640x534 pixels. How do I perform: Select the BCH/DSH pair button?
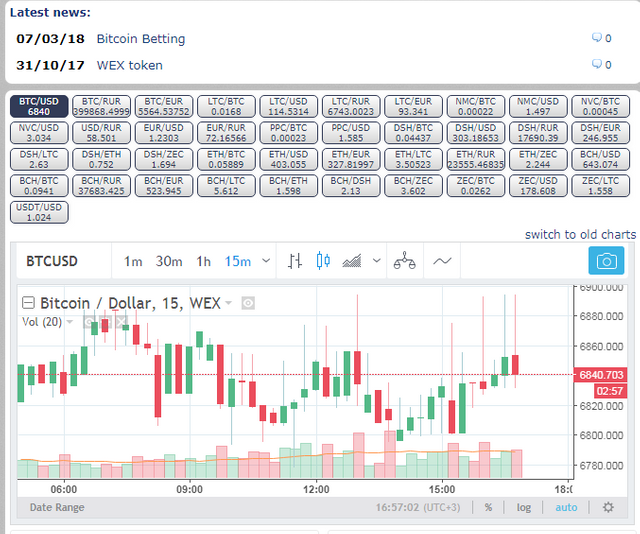coord(351,186)
